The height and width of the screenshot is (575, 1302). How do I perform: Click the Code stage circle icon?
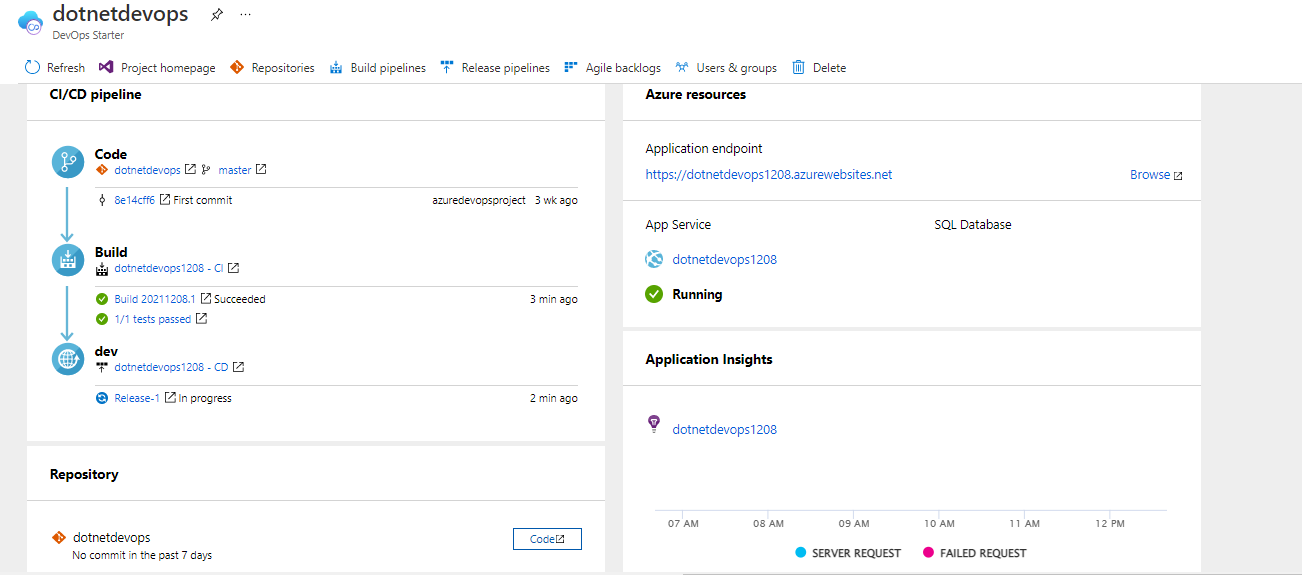[x=68, y=162]
